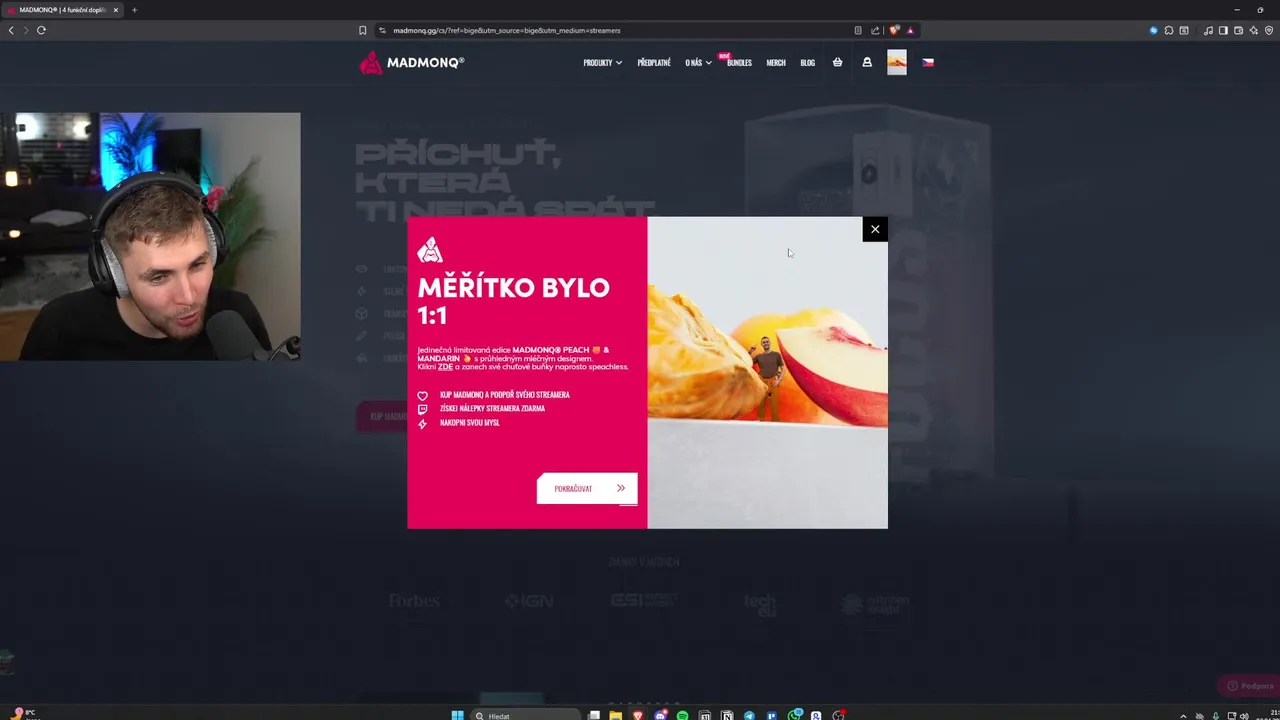Open reader mode from the address bar
1280x720 pixels.
pos(858,30)
